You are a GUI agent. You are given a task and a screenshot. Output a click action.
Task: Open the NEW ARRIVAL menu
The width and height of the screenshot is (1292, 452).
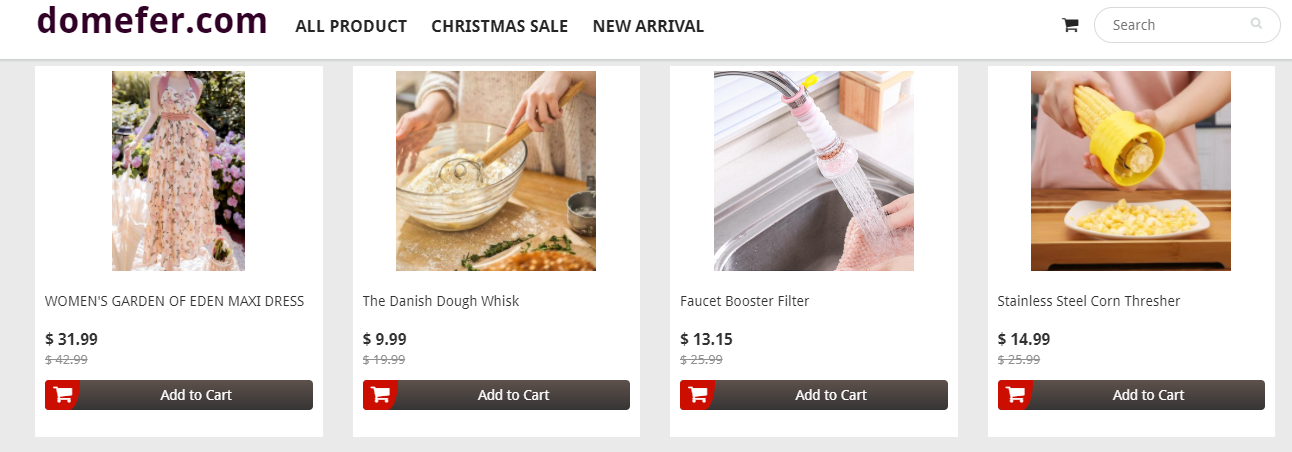coord(648,26)
